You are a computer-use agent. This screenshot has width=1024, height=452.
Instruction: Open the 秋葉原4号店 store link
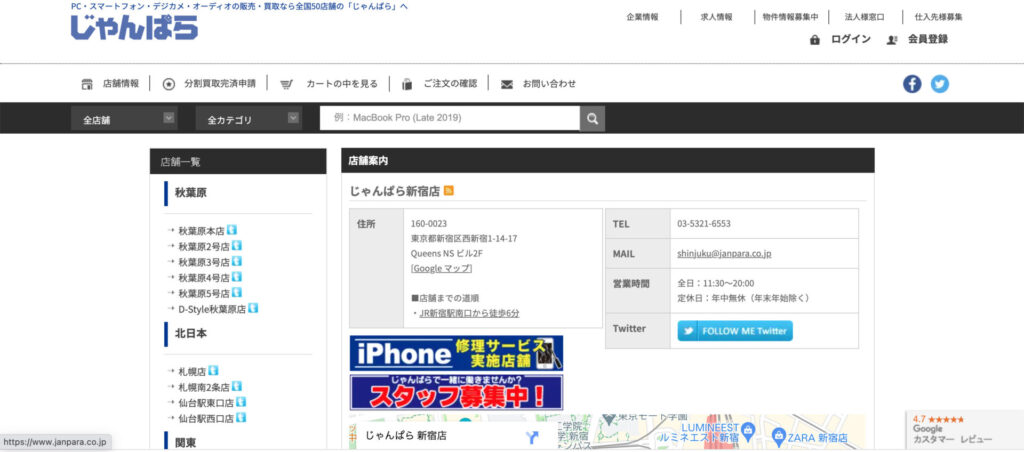point(204,278)
